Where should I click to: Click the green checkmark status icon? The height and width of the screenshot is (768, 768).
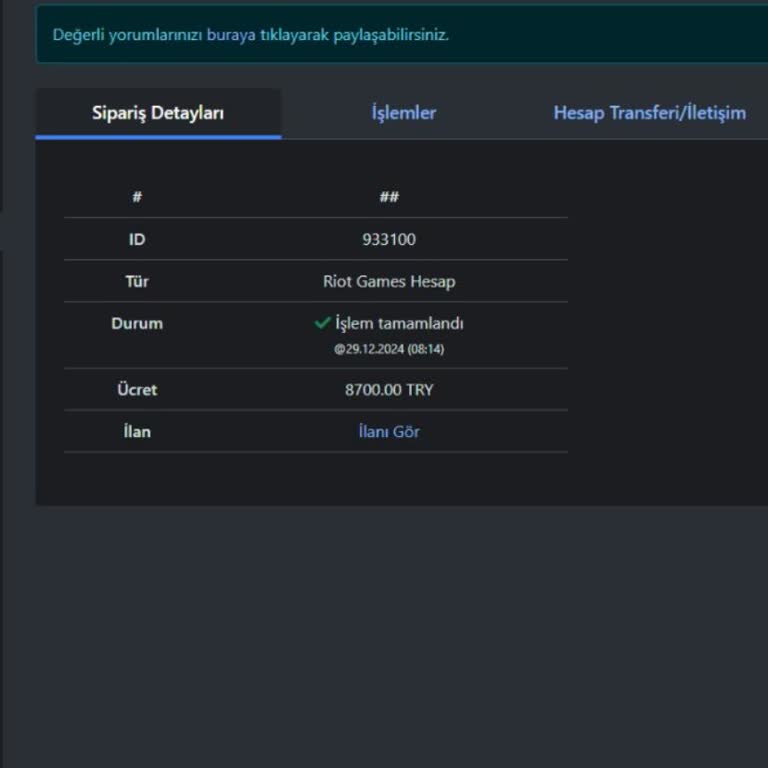pos(322,323)
